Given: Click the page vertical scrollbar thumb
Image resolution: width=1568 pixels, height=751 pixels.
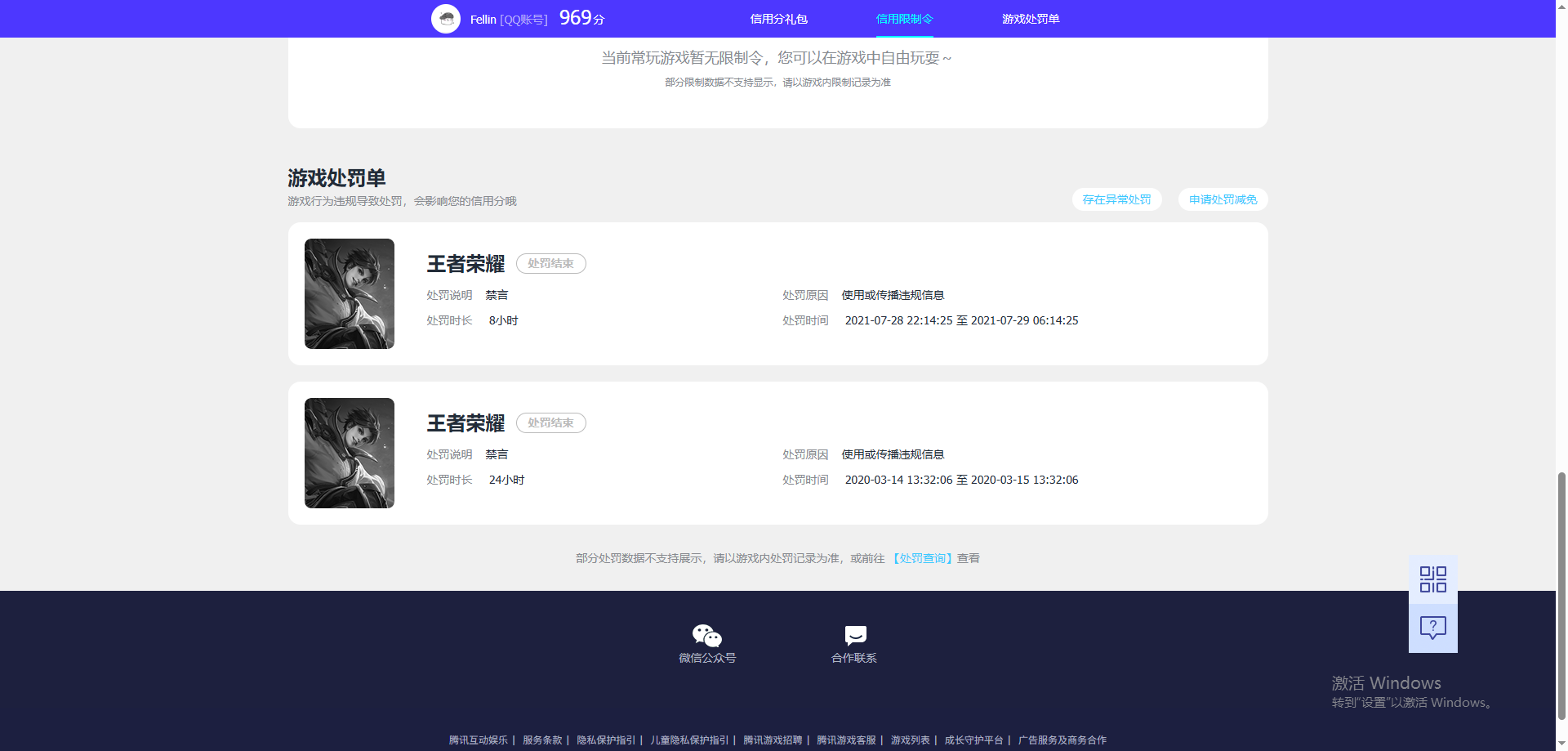Looking at the screenshot, I should tap(1561, 595).
